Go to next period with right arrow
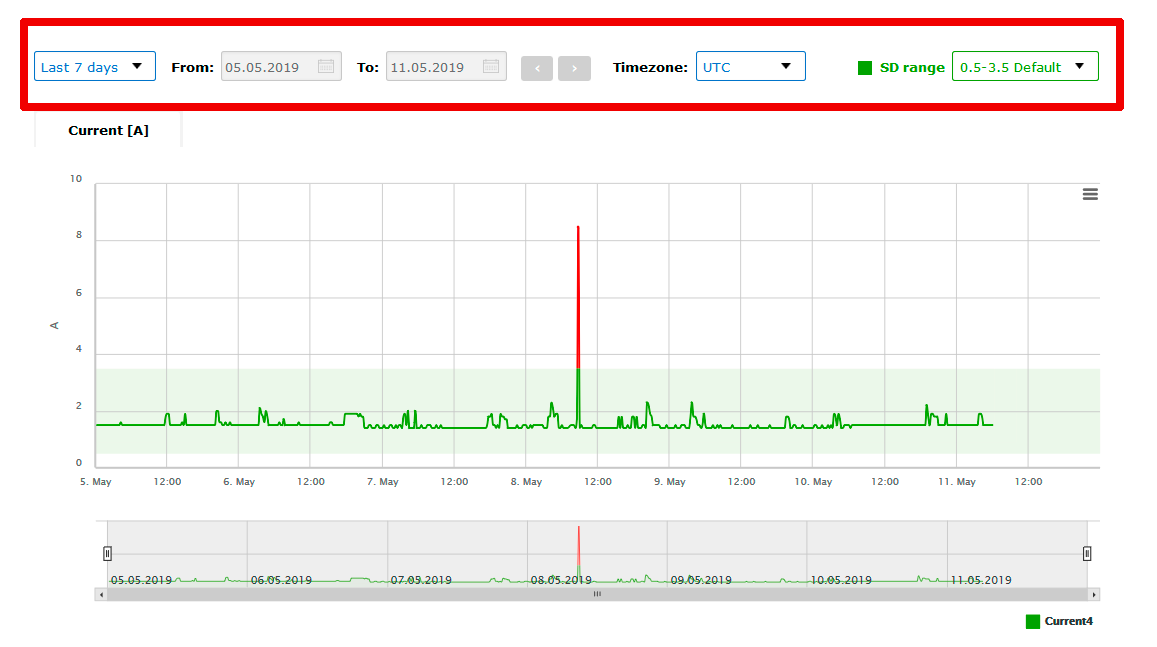 [x=574, y=69]
